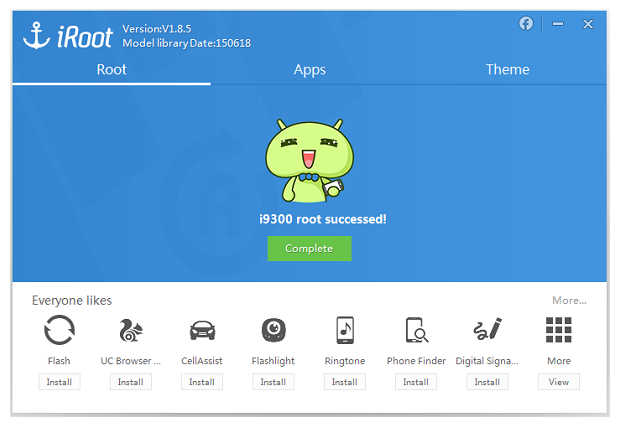Install Digital Signature app
The height and width of the screenshot is (421, 618).
(487, 382)
